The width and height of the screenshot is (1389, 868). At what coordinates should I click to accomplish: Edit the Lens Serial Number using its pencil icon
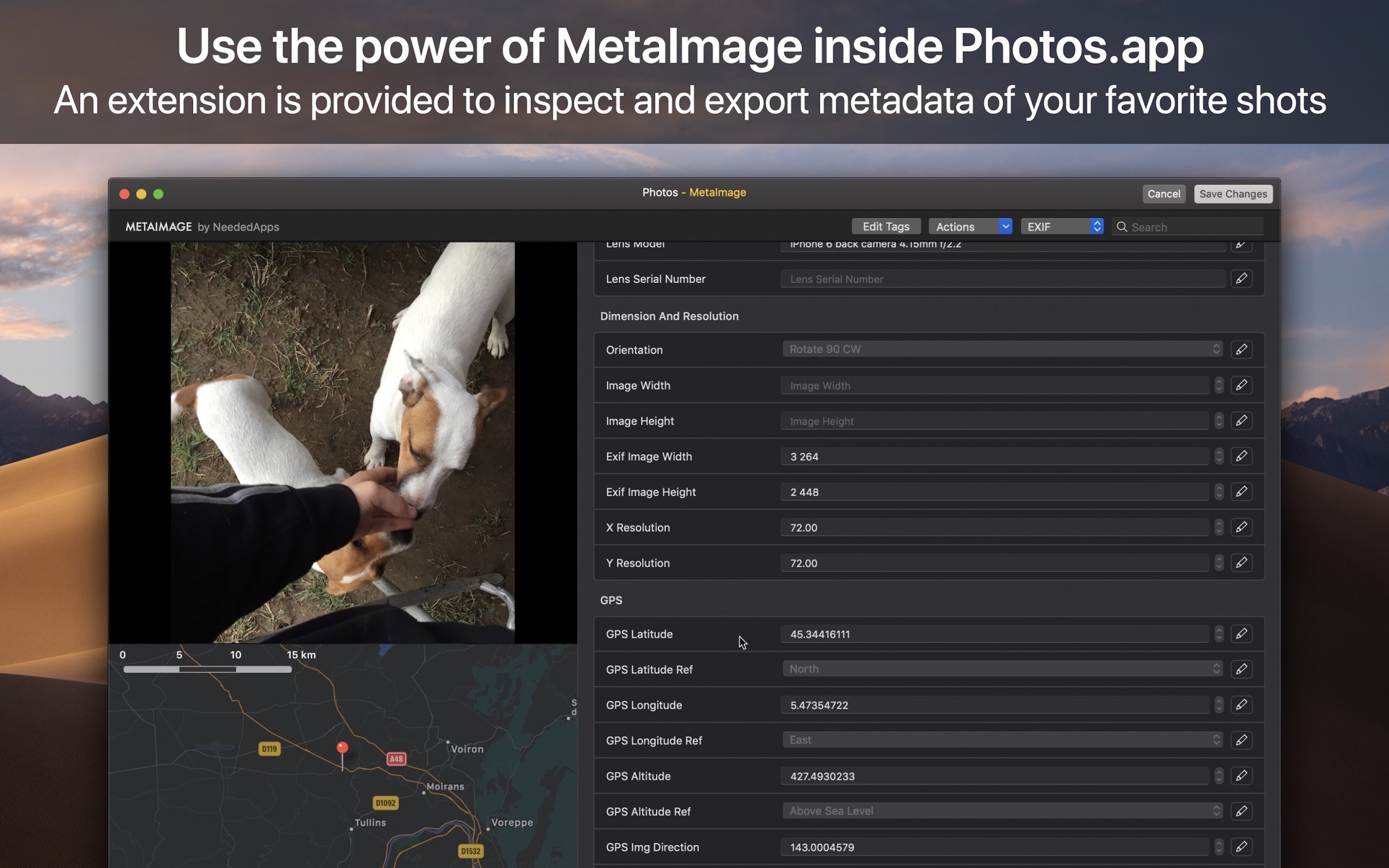pos(1241,279)
